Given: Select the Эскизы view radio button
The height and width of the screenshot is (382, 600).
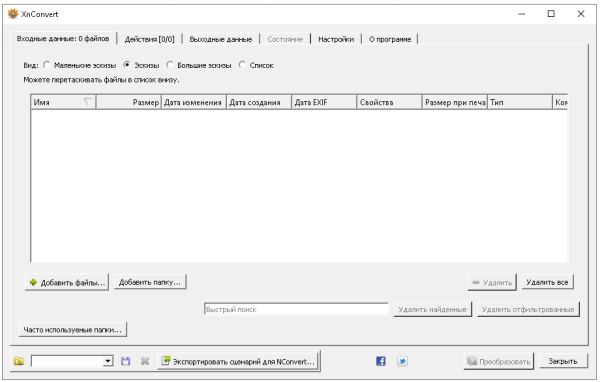Looking at the screenshot, I should [127, 65].
